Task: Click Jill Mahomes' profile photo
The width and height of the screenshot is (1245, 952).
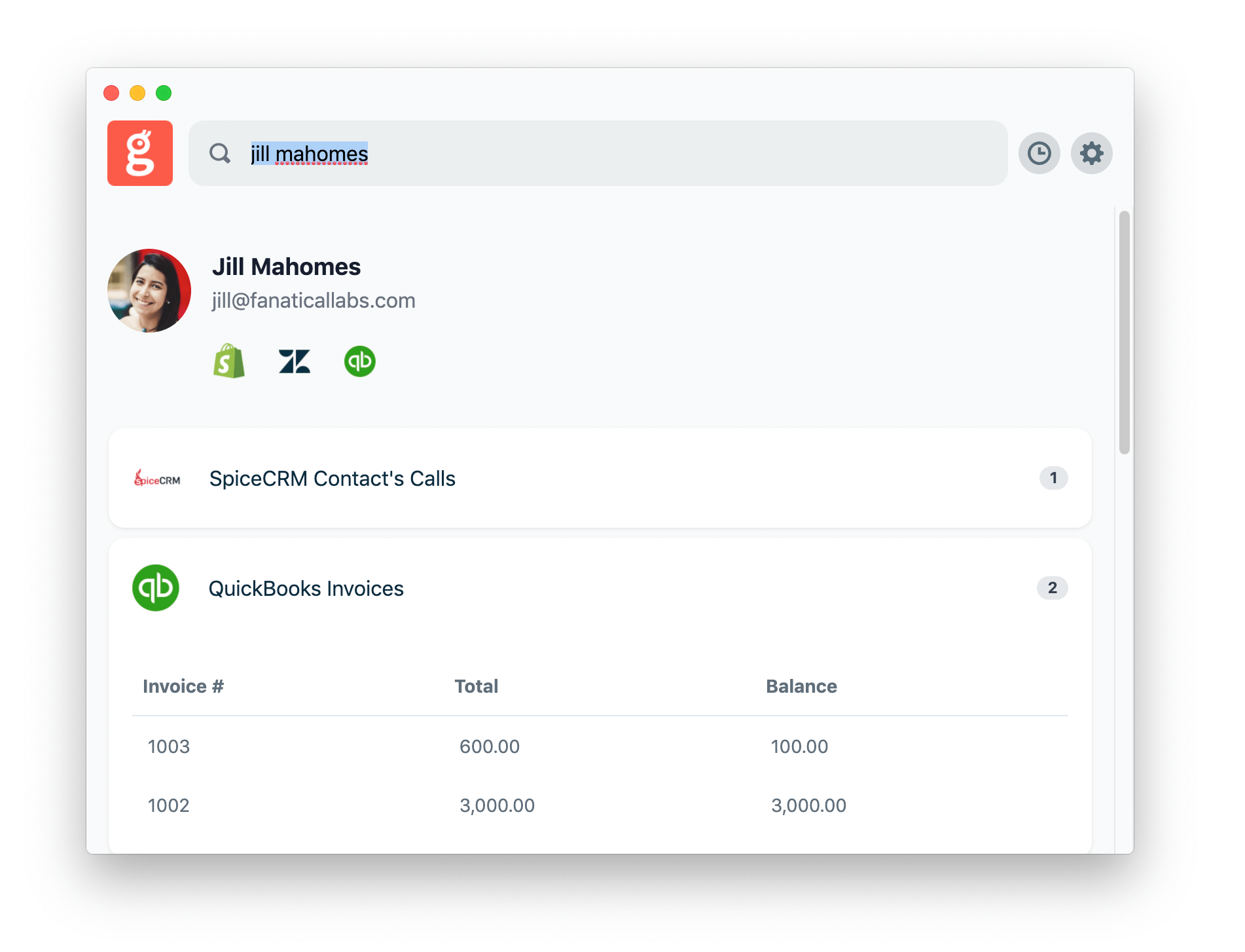Action: pos(149,291)
